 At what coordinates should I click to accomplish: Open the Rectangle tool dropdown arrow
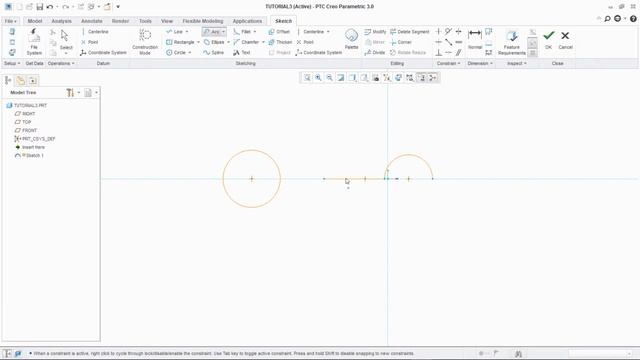pyautogui.click(x=198, y=42)
